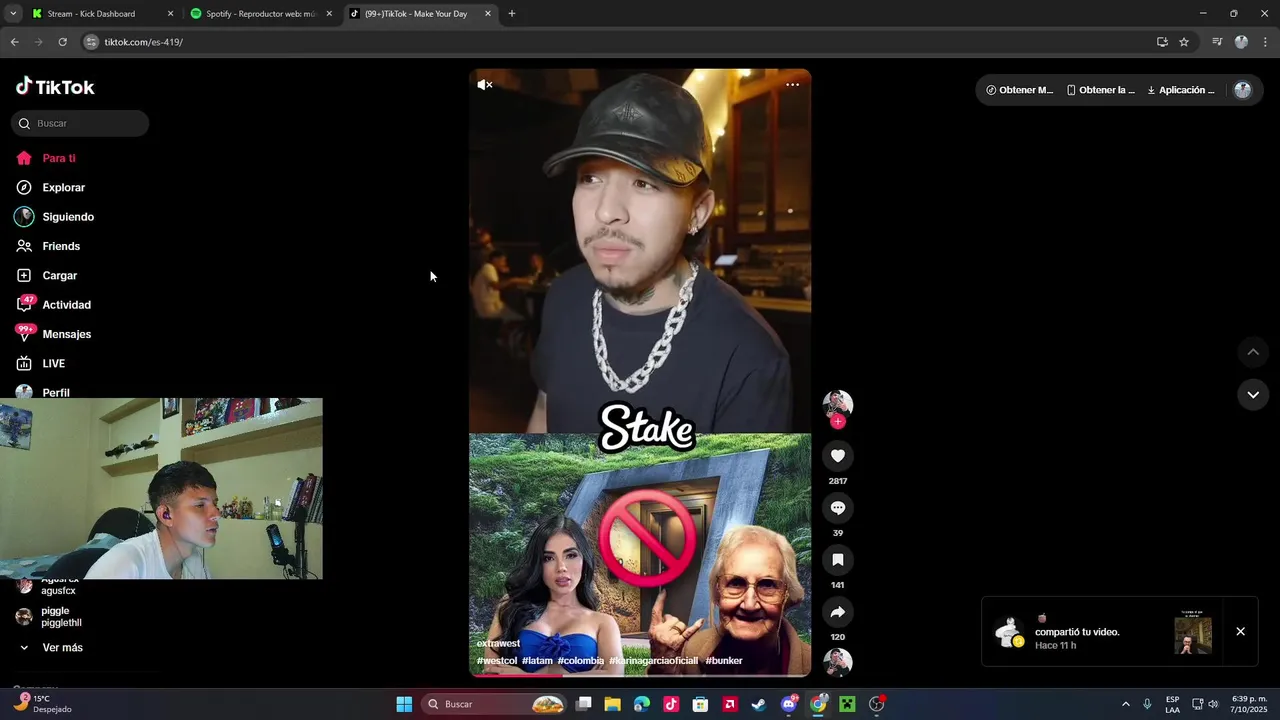This screenshot has width=1280, height=720.
Task: Share the video using the arrow icon
Action: (838, 612)
